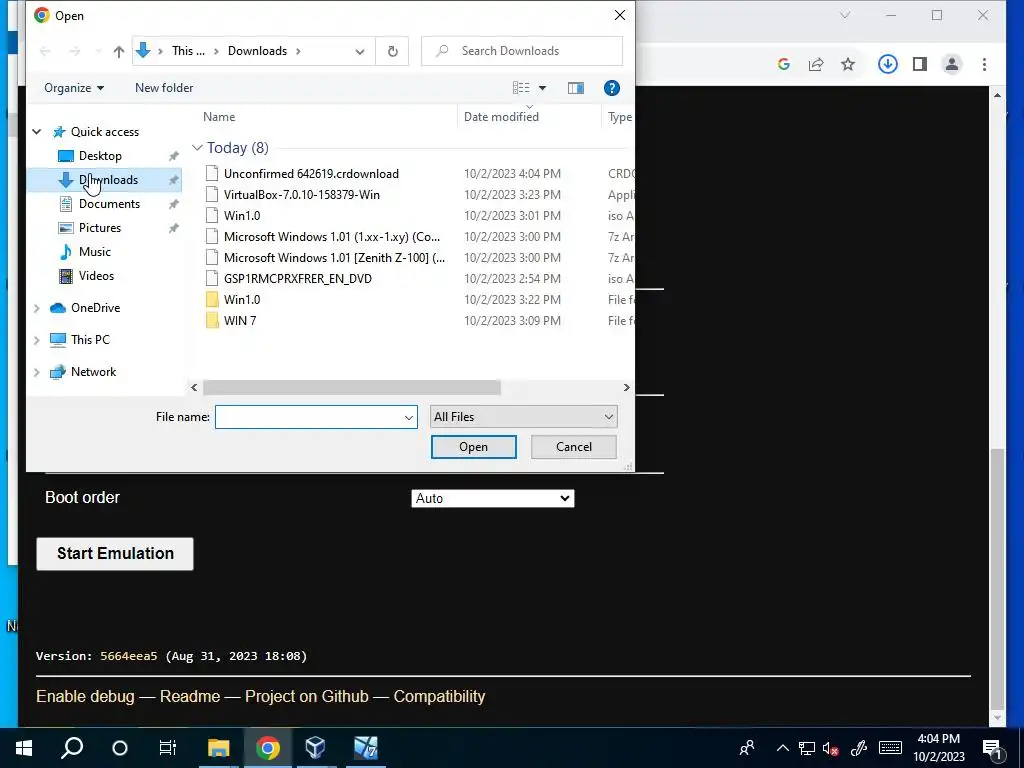Click the forward navigation arrow in Open dialog
Image resolution: width=1024 pixels, height=768 pixels.
pos(74,51)
